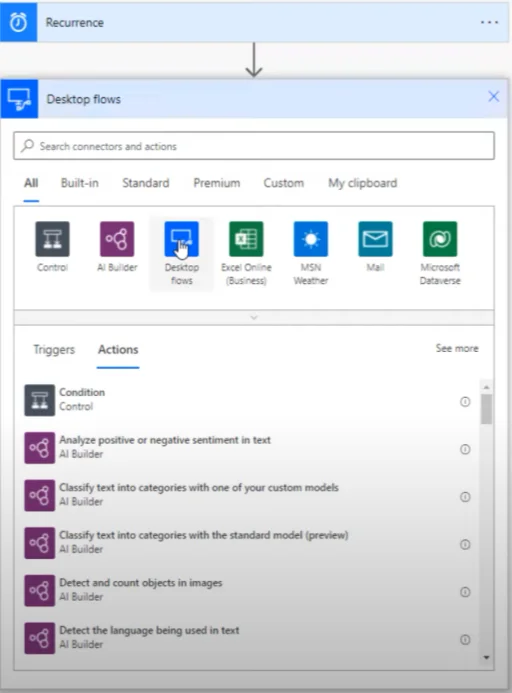Close the Desktop flows action picker
This screenshot has width=512, height=693.
point(493,96)
